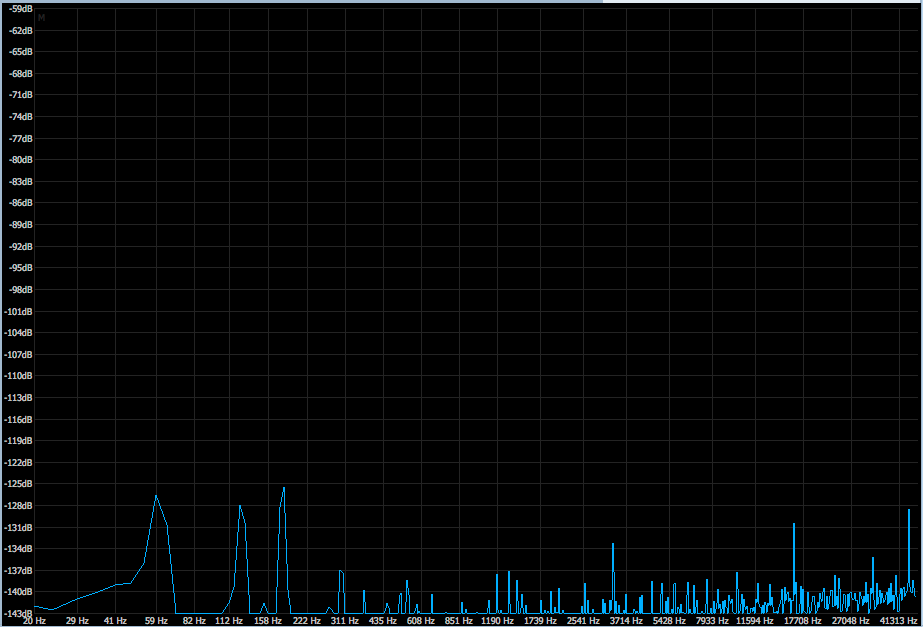The height and width of the screenshot is (627, 923).
Task: Select the 1190 Hz frequency label
Action: (497, 621)
